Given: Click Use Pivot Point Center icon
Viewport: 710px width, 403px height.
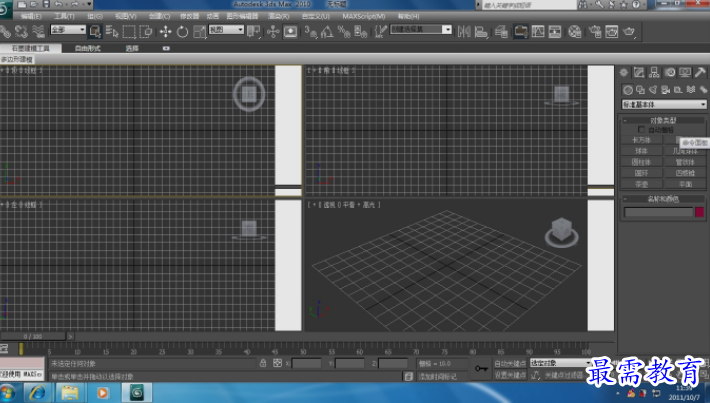Looking at the screenshot, I should click(x=254, y=31).
